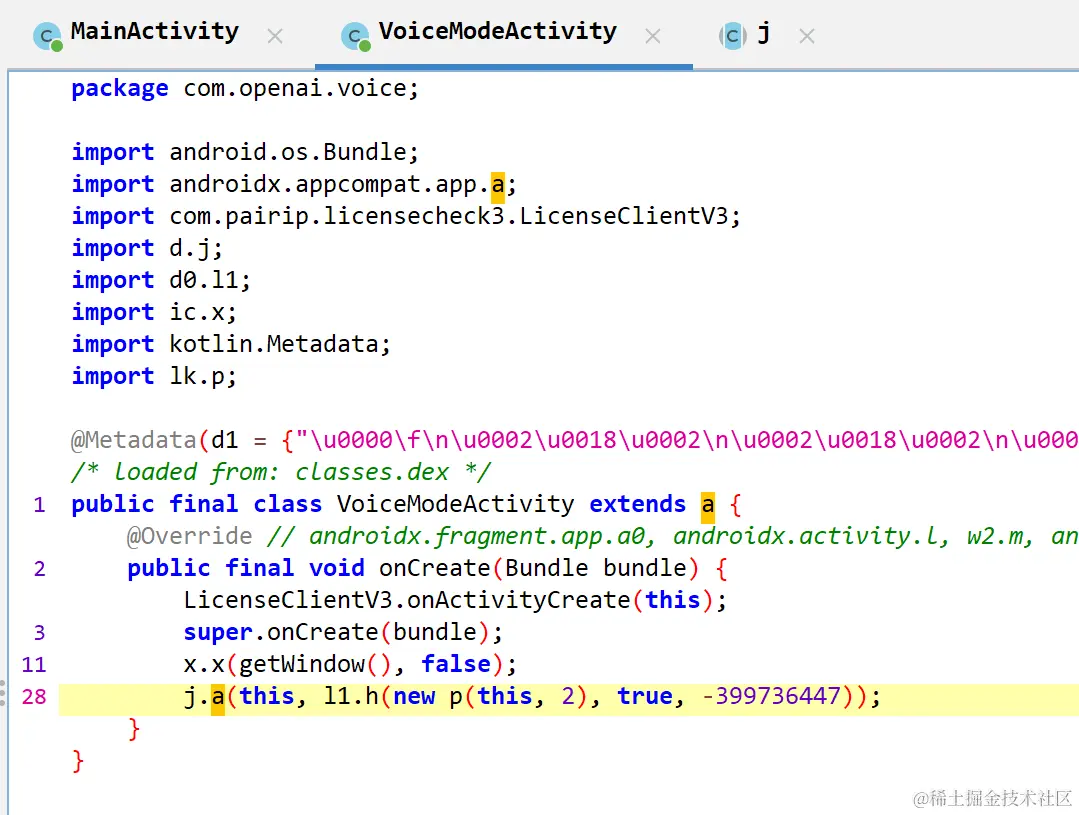The image size is (1079, 815).
Task: Click onCreate method name in signature
Action: click(x=434, y=568)
